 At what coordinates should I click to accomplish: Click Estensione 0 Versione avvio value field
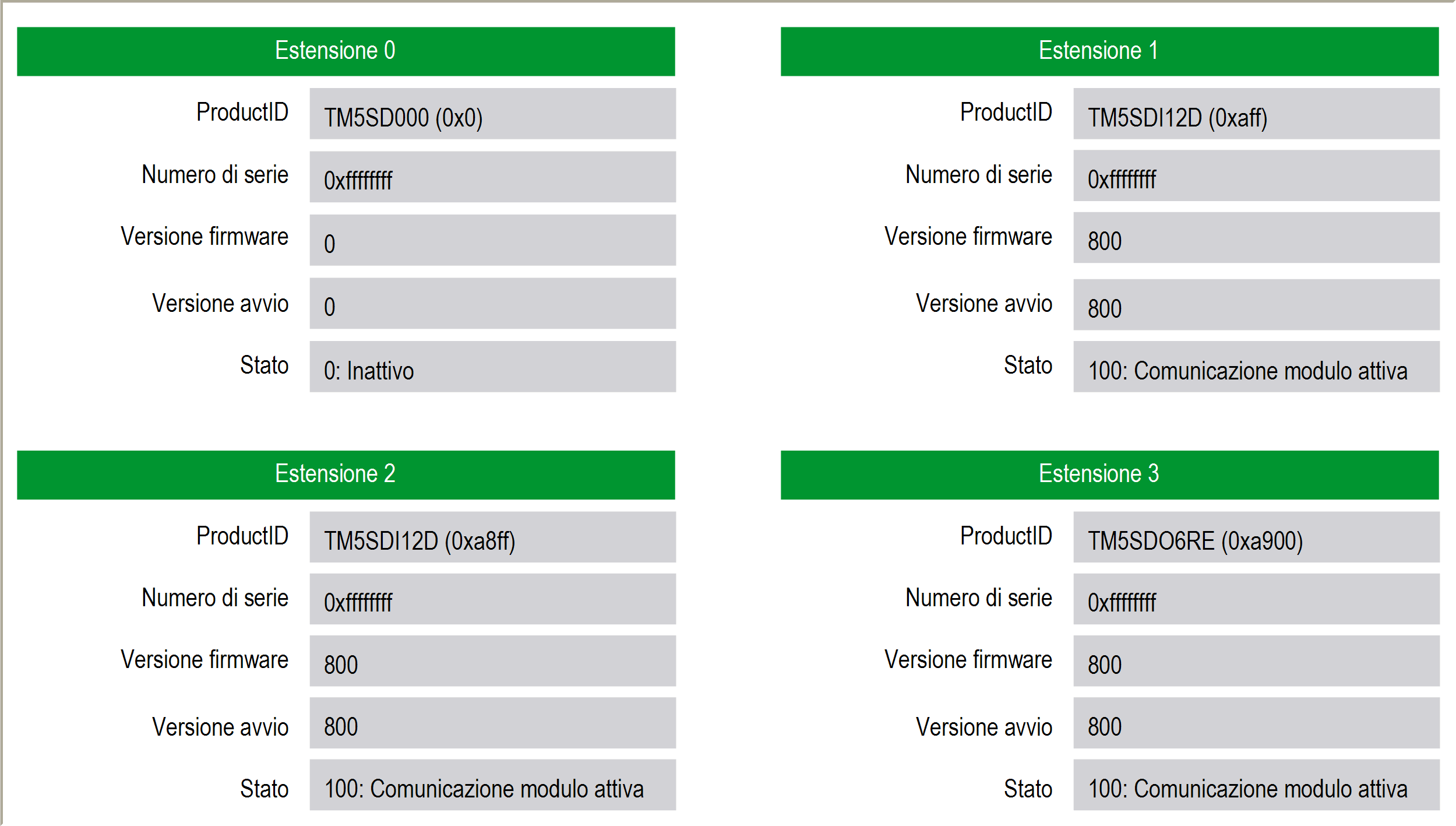pyautogui.click(x=492, y=303)
